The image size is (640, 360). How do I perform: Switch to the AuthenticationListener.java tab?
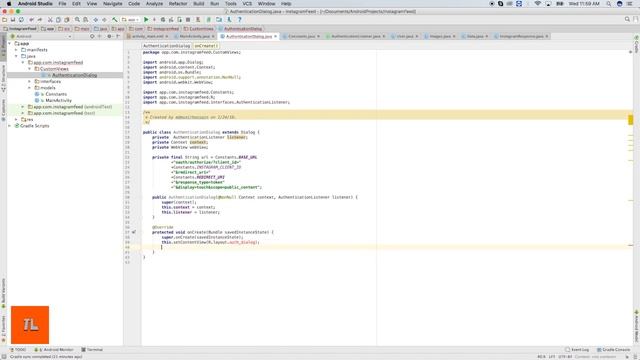pyautogui.click(x=356, y=36)
